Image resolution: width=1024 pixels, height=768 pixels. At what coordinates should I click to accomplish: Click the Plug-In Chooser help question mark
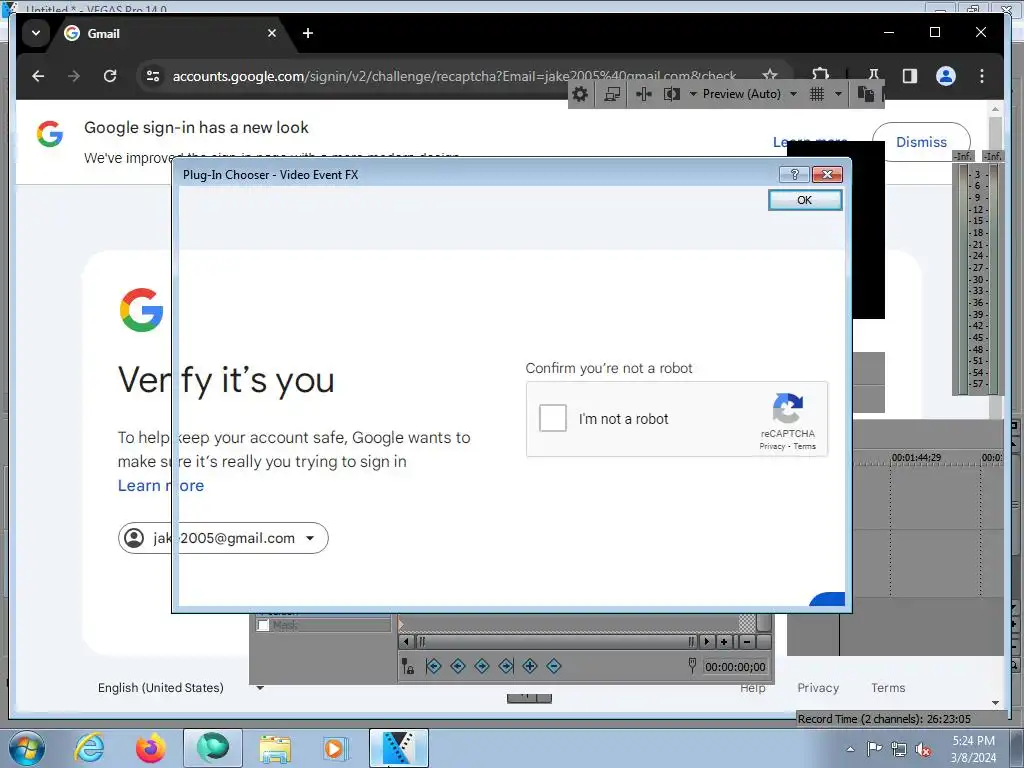tap(794, 174)
